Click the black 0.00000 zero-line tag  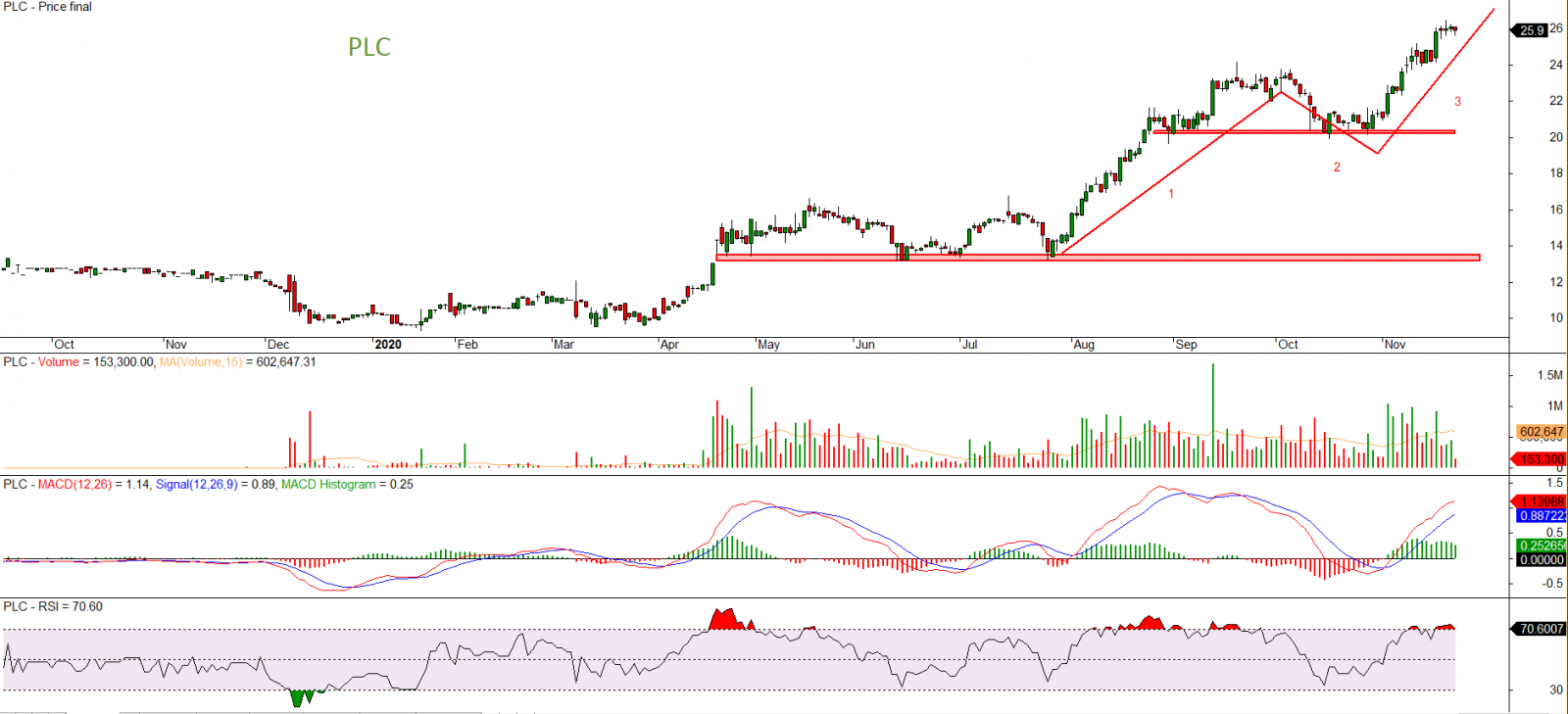[1541, 560]
